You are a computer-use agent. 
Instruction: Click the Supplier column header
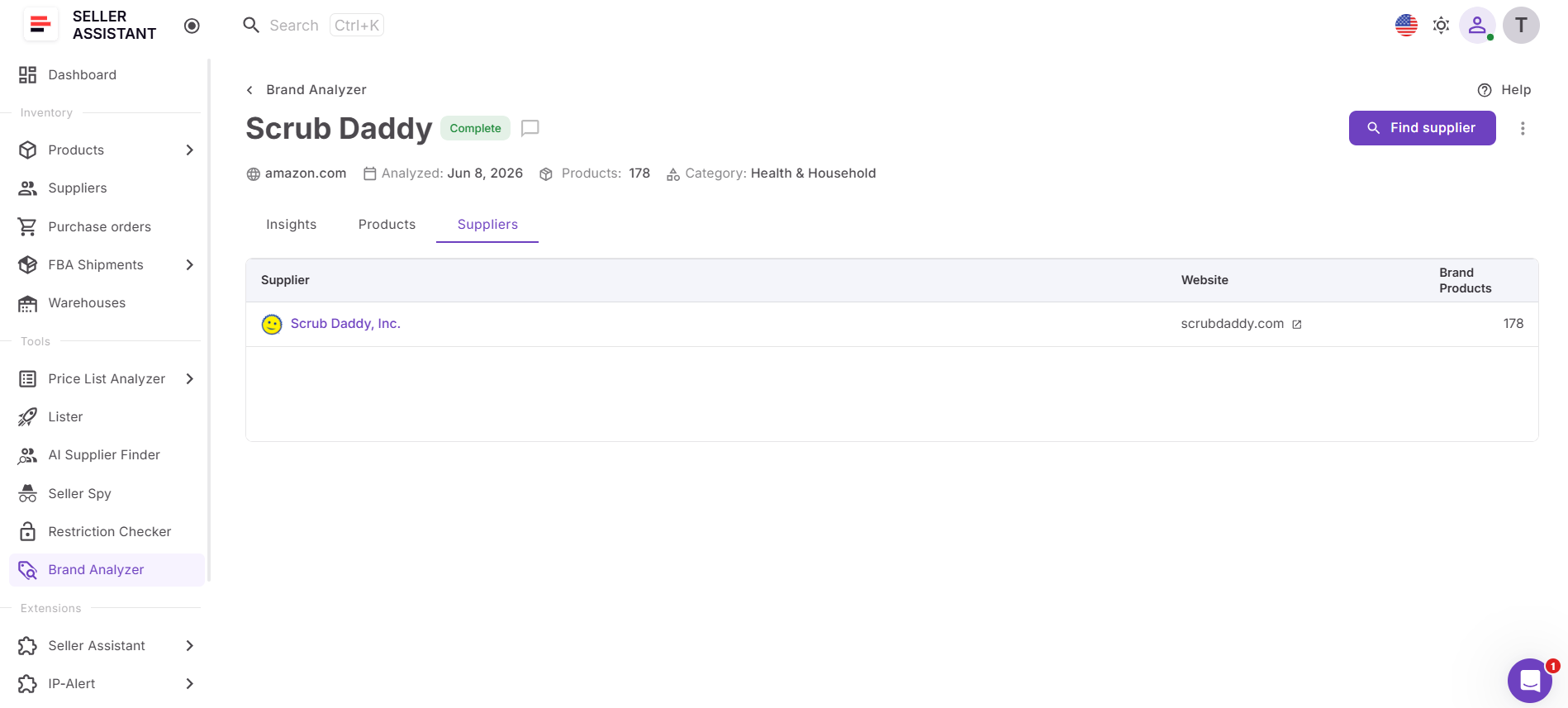[x=285, y=280]
